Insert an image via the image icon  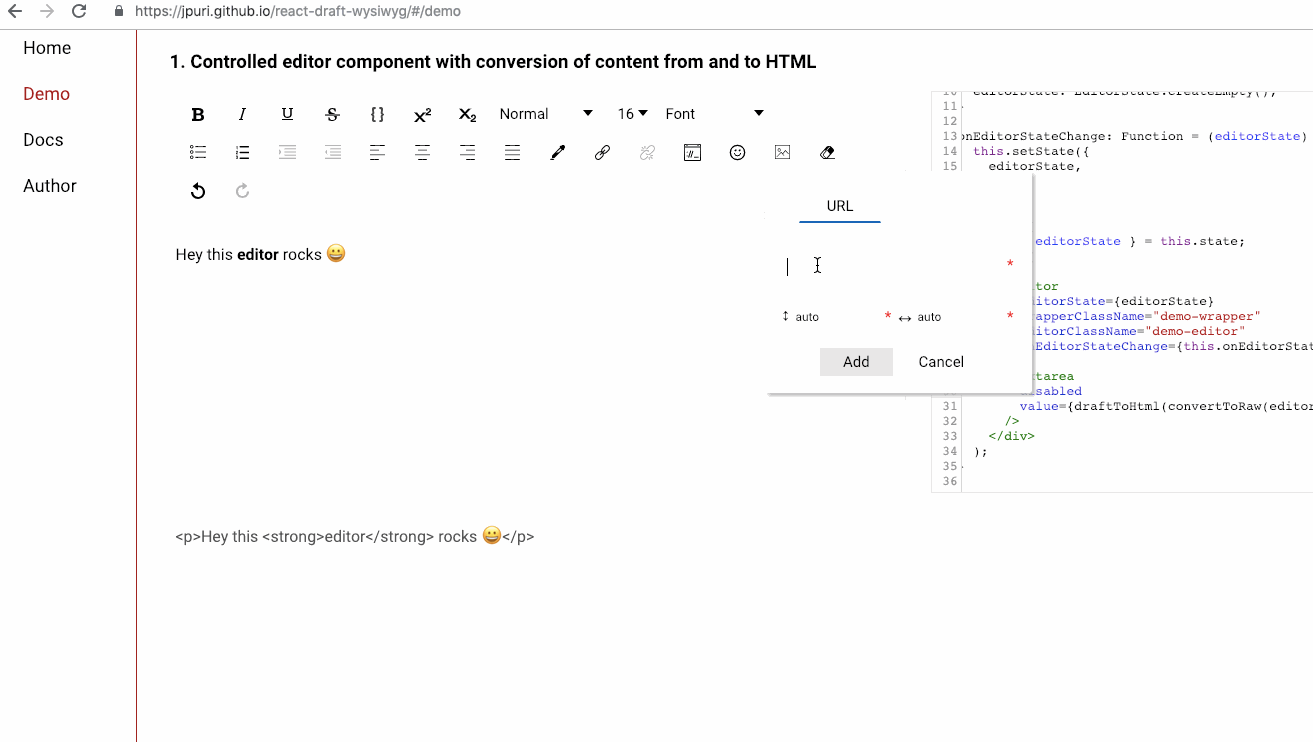tap(782, 152)
